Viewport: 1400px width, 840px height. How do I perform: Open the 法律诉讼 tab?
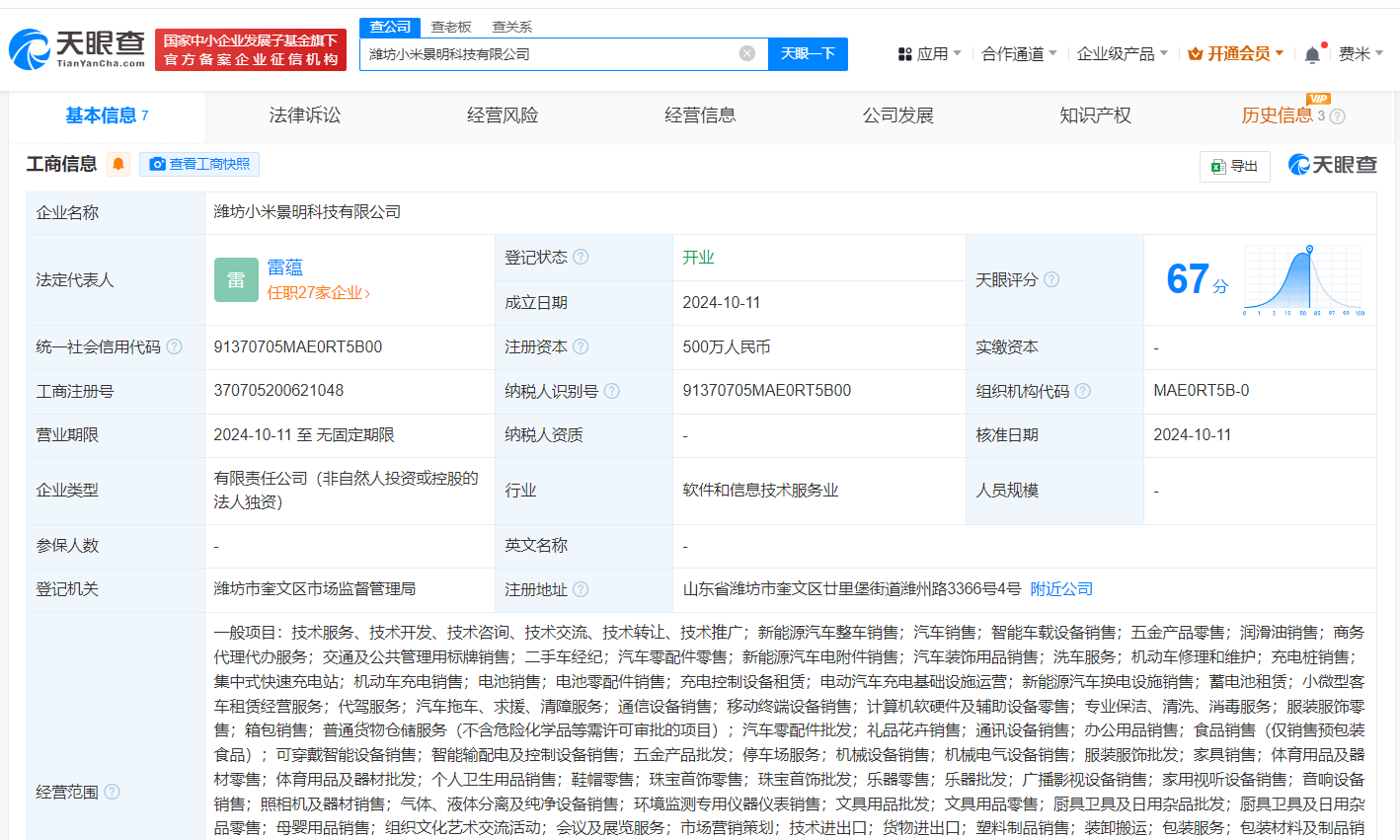303,115
